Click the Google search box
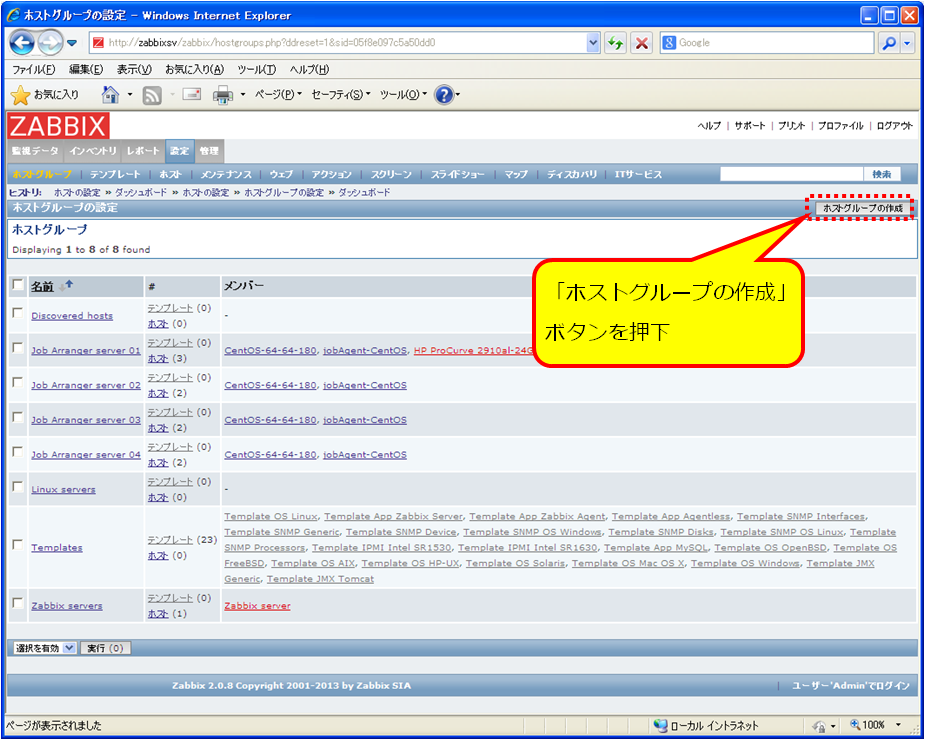This screenshot has width=925, height=740. (767, 43)
